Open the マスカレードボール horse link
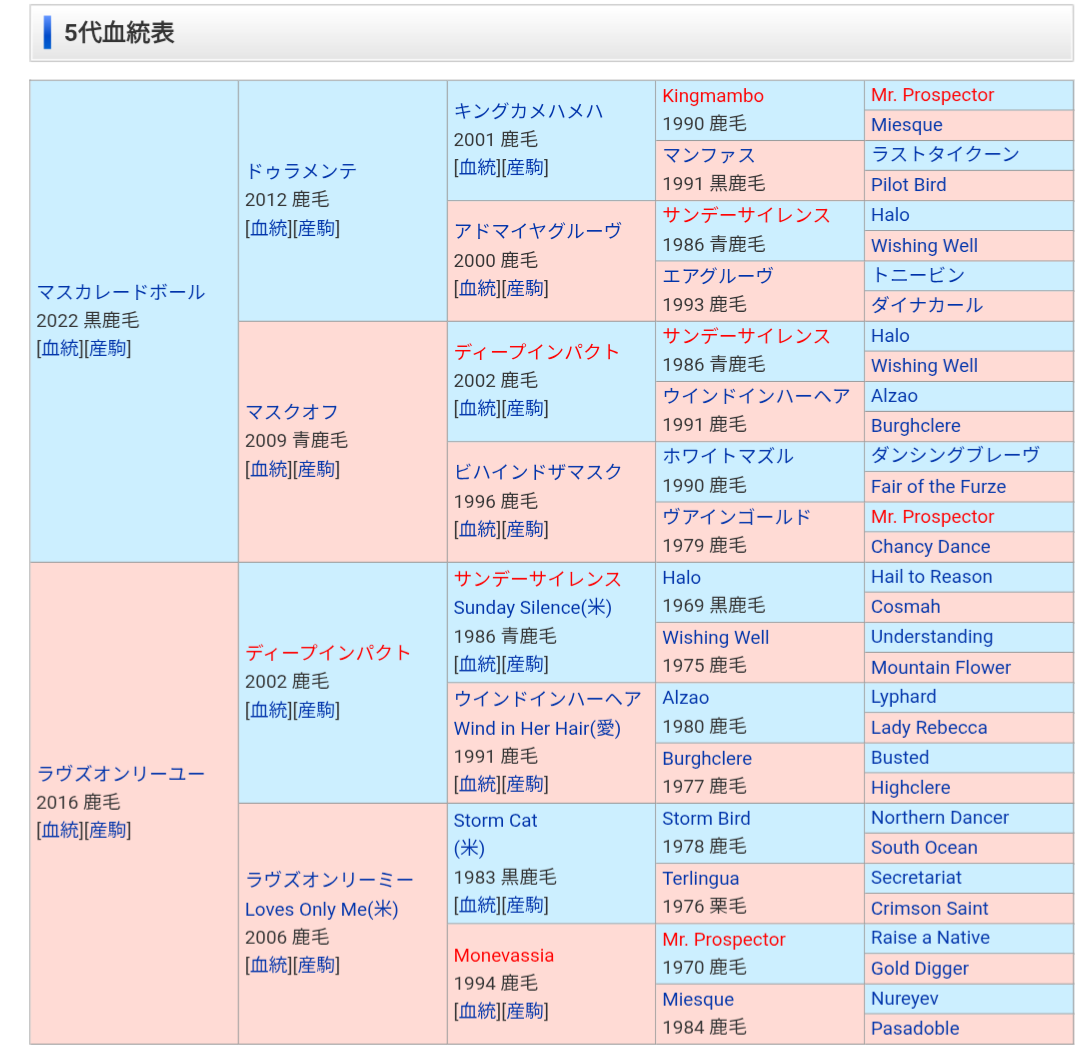1080x1045 pixels. [121, 292]
